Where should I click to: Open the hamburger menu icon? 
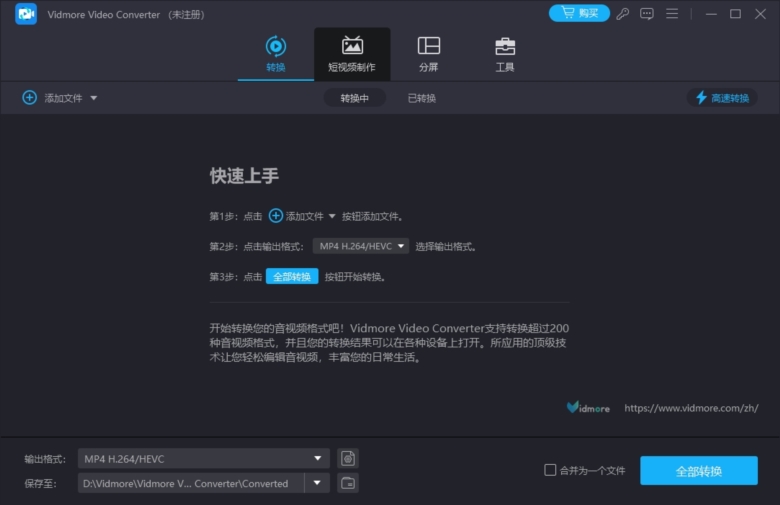[672, 14]
